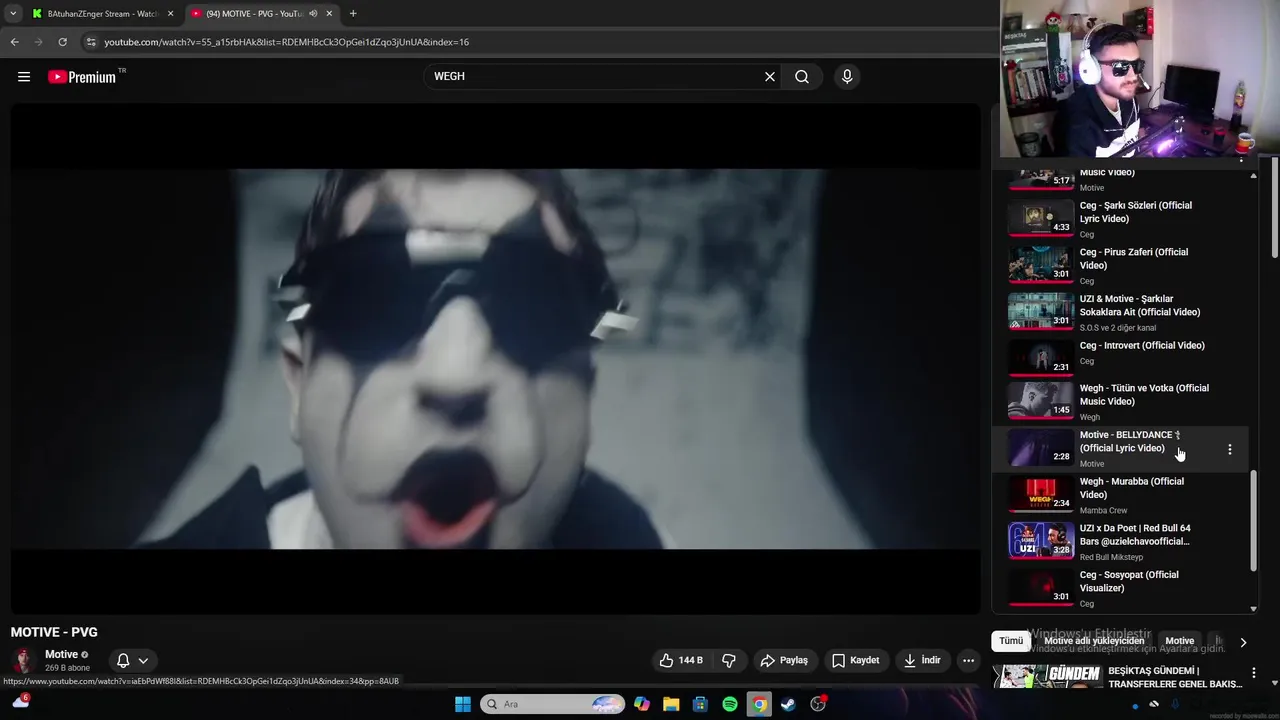Image resolution: width=1280 pixels, height=720 pixels.
Task: Open more actions ellipsis below the video
Action: [x=968, y=660]
